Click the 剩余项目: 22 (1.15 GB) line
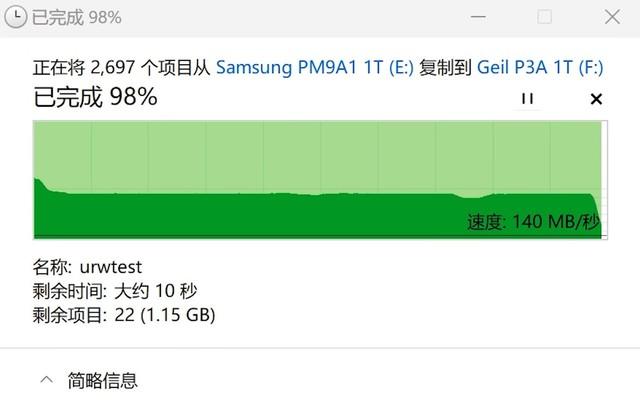Image resolution: width=640 pixels, height=406 pixels. [x=124, y=315]
